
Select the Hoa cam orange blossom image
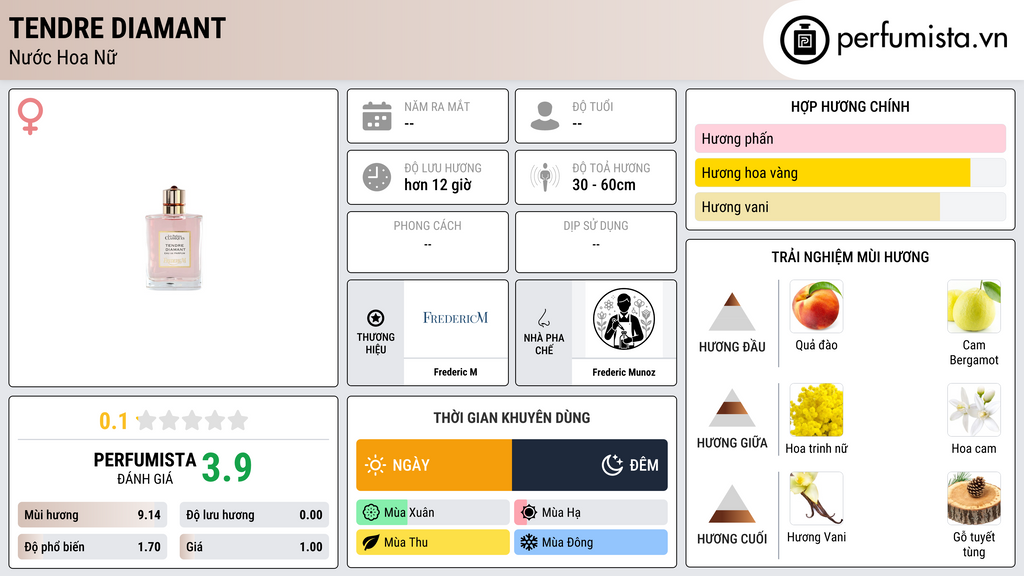coord(974,410)
